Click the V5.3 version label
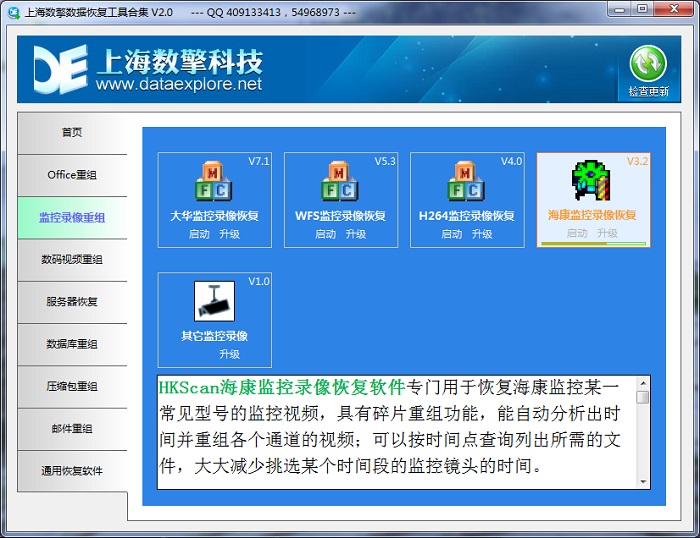Viewport: 700px width, 538px height. point(385,161)
